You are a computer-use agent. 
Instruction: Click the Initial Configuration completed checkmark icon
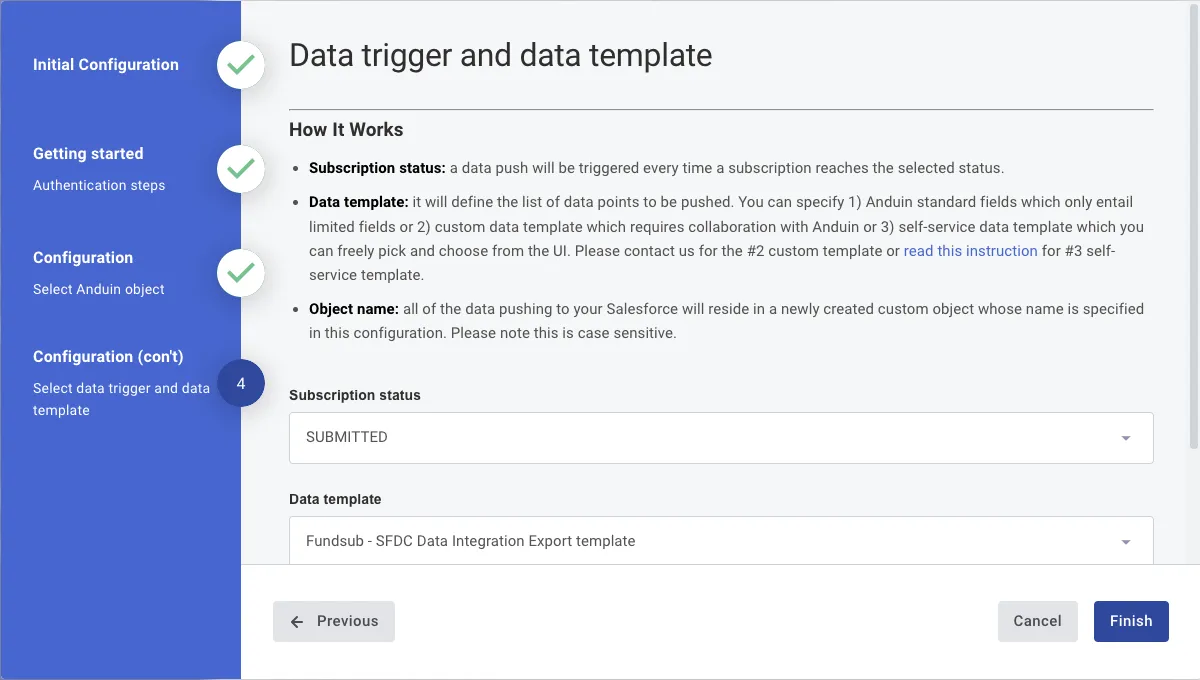point(241,65)
